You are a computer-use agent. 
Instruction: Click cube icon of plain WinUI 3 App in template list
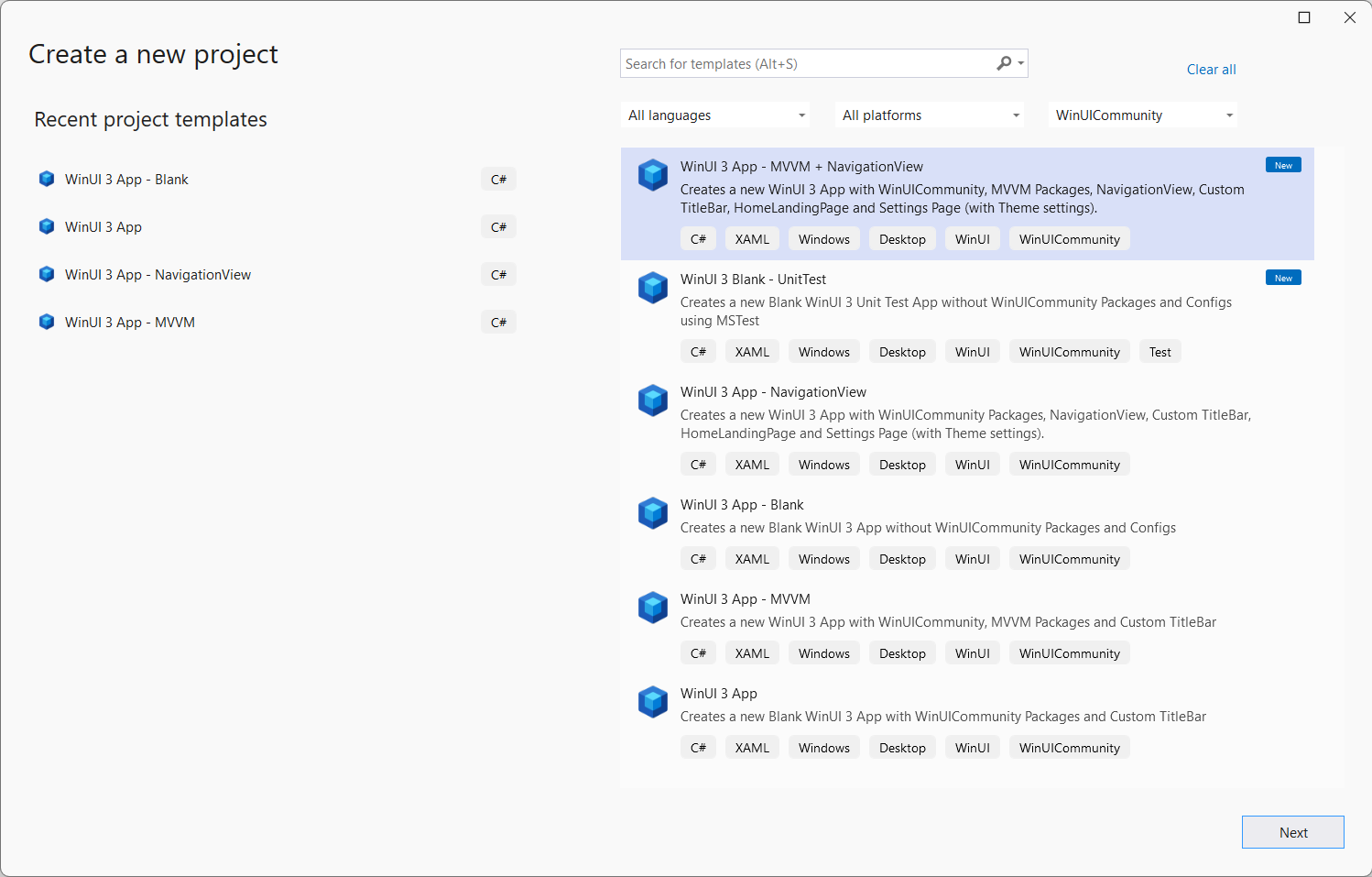[653, 702]
